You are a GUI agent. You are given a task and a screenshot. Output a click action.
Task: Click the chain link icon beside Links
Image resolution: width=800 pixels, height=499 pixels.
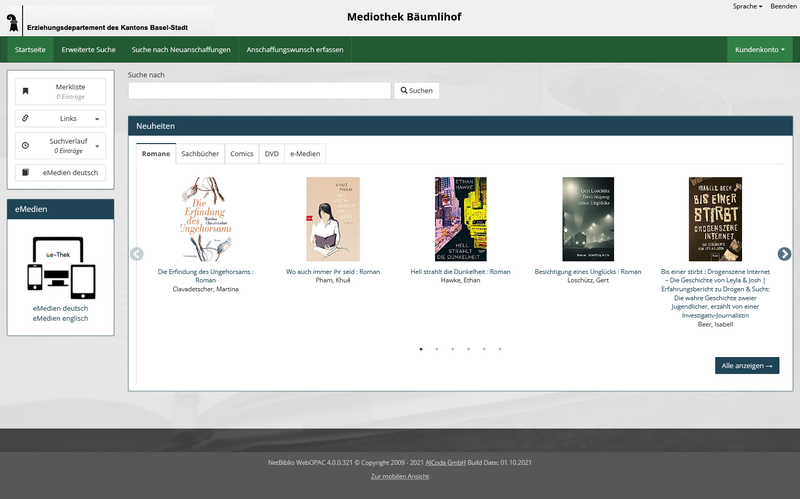26,118
